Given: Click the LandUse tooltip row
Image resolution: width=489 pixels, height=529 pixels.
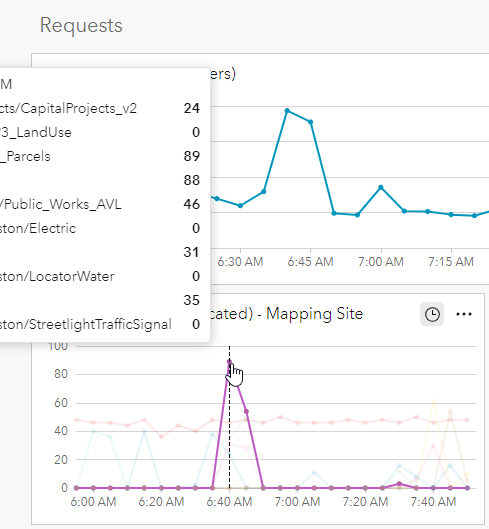Looking at the screenshot, I should (100, 132).
